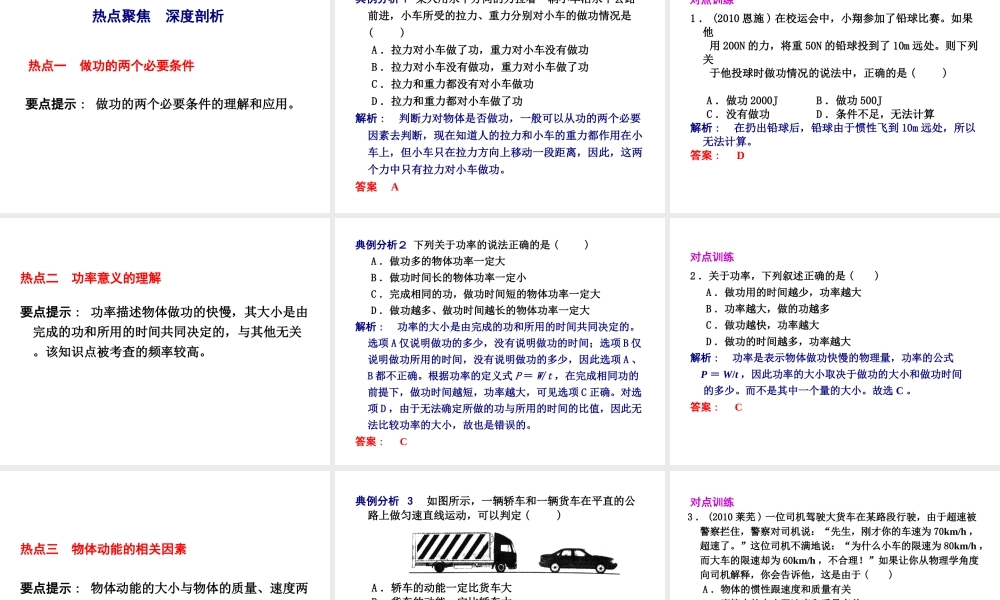Image resolution: width=1000 pixels, height=600 pixels.
Task: Click the striped cargo truck picture
Action: coord(465,552)
